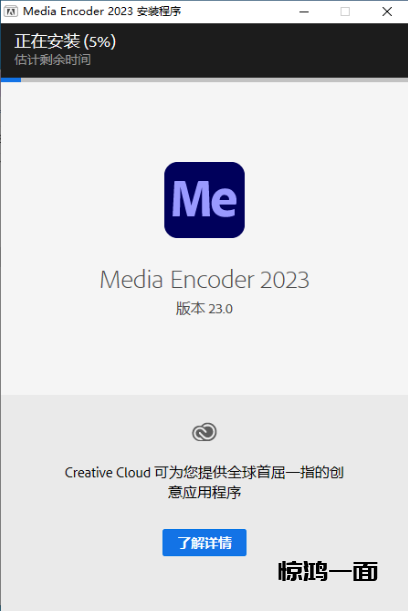Minimize the installer window
Image resolution: width=408 pixels, height=611 pixels.
point(304,12)
